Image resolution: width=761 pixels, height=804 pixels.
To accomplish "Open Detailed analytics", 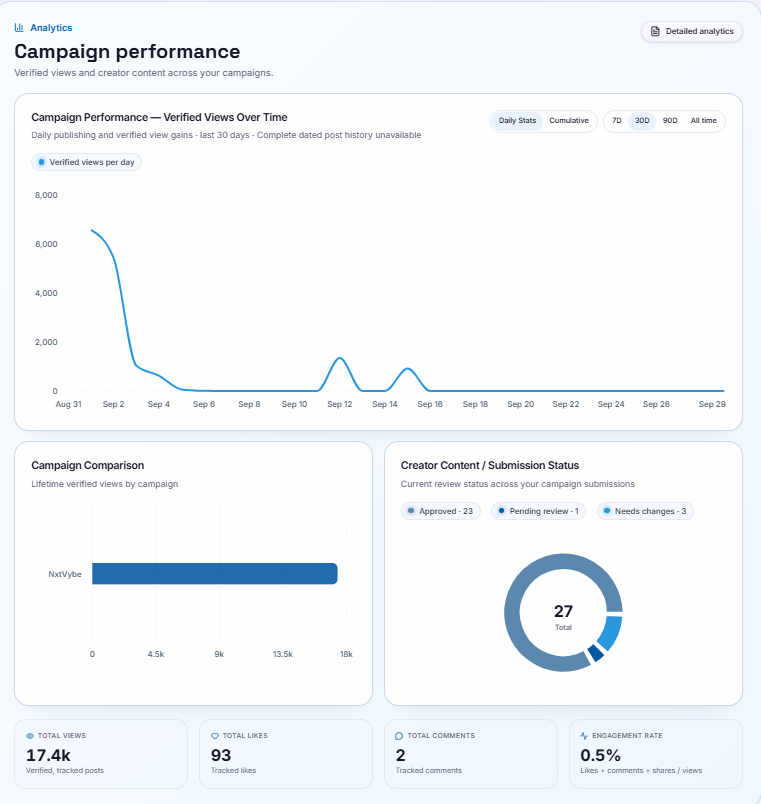I will coord(692,31).
